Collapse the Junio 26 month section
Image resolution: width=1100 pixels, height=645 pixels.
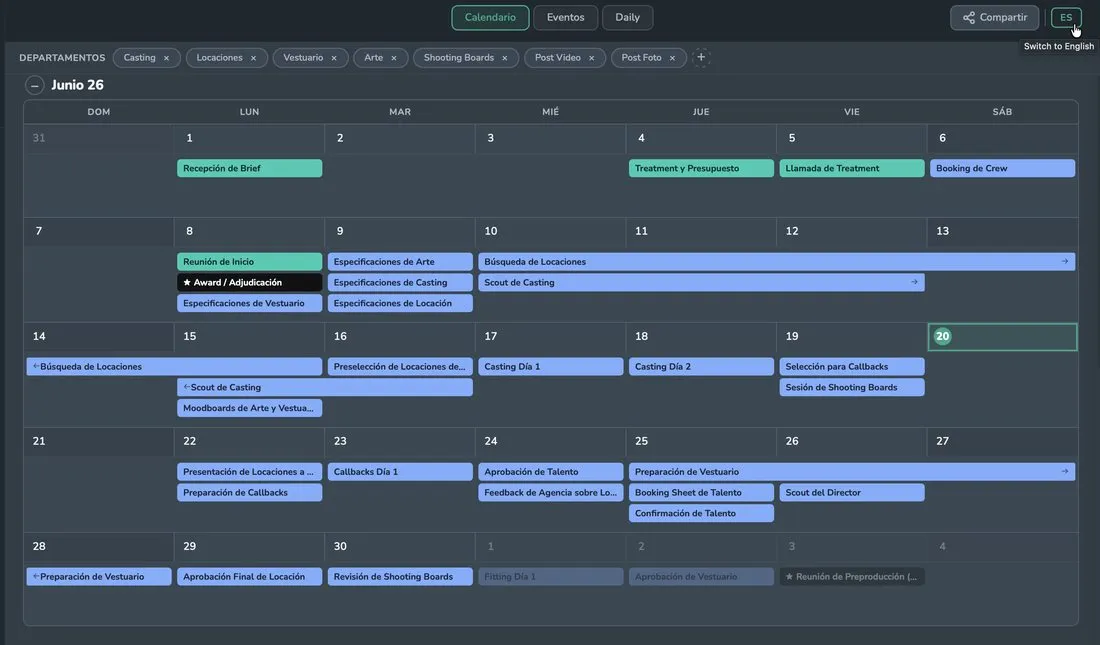pyautogui.click(x=34, y=86)
